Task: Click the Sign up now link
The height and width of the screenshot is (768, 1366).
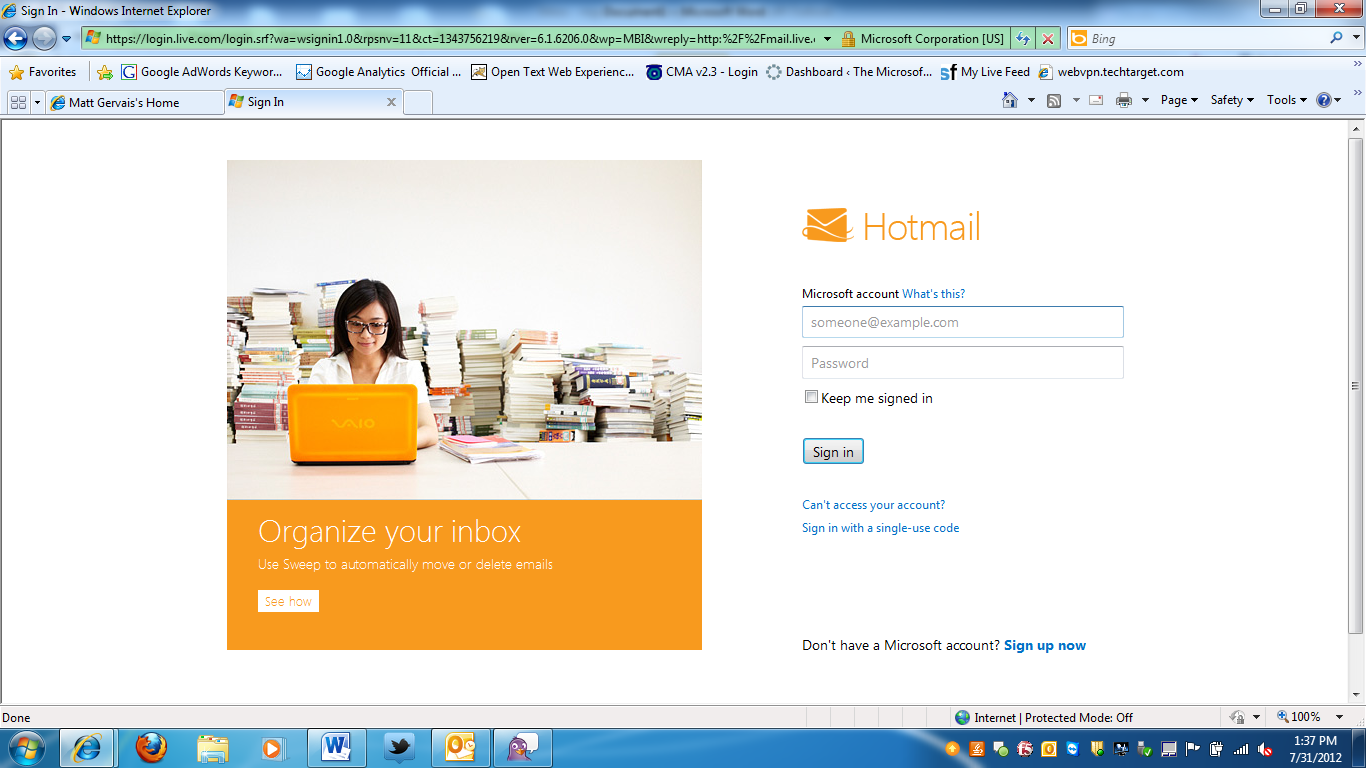Action: tap(1045, 645)
